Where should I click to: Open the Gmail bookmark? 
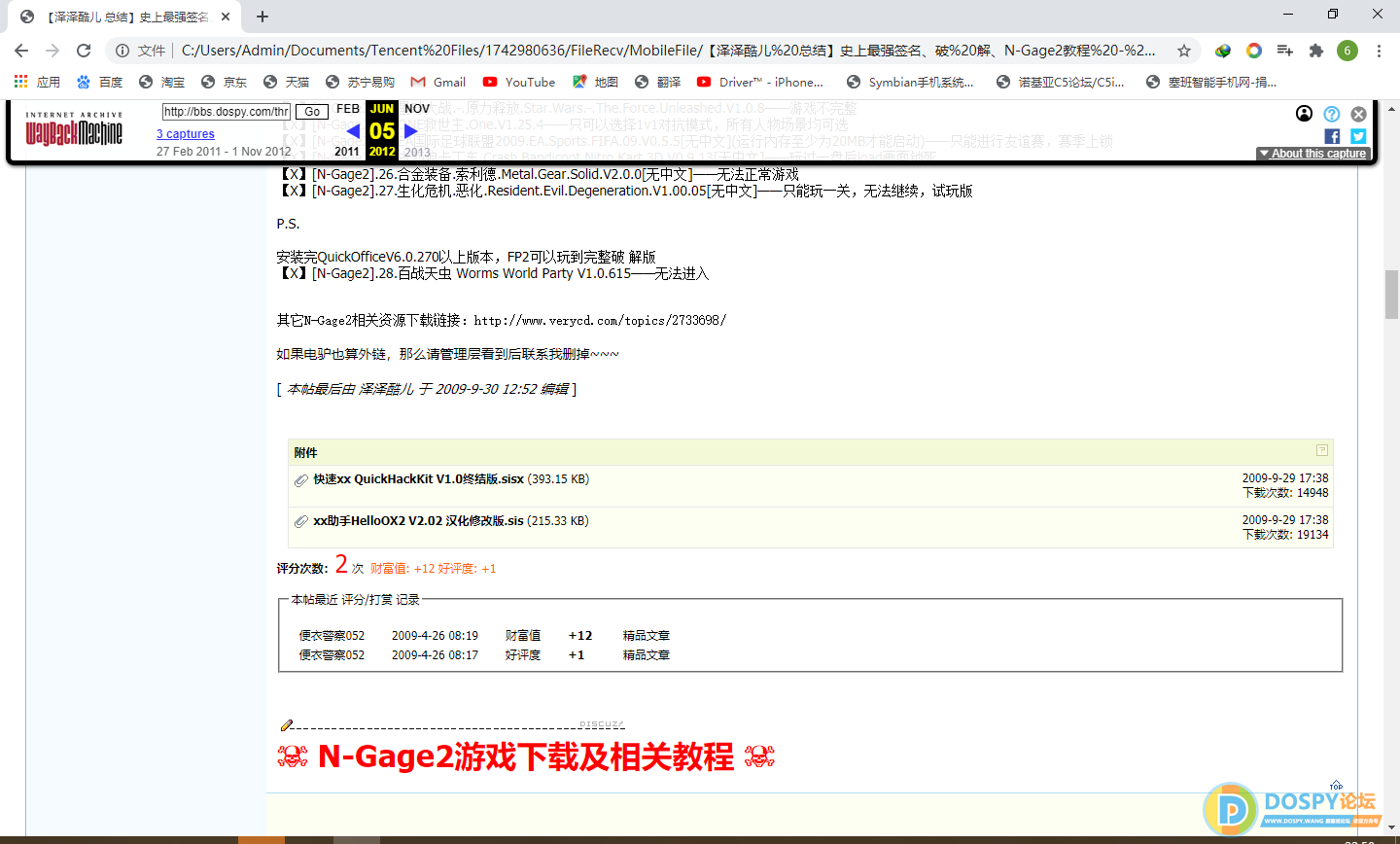(438, 82)
